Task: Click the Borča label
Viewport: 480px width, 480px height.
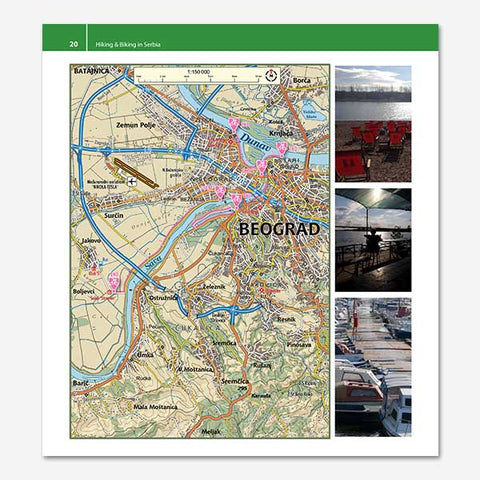Action: [301, 80]
